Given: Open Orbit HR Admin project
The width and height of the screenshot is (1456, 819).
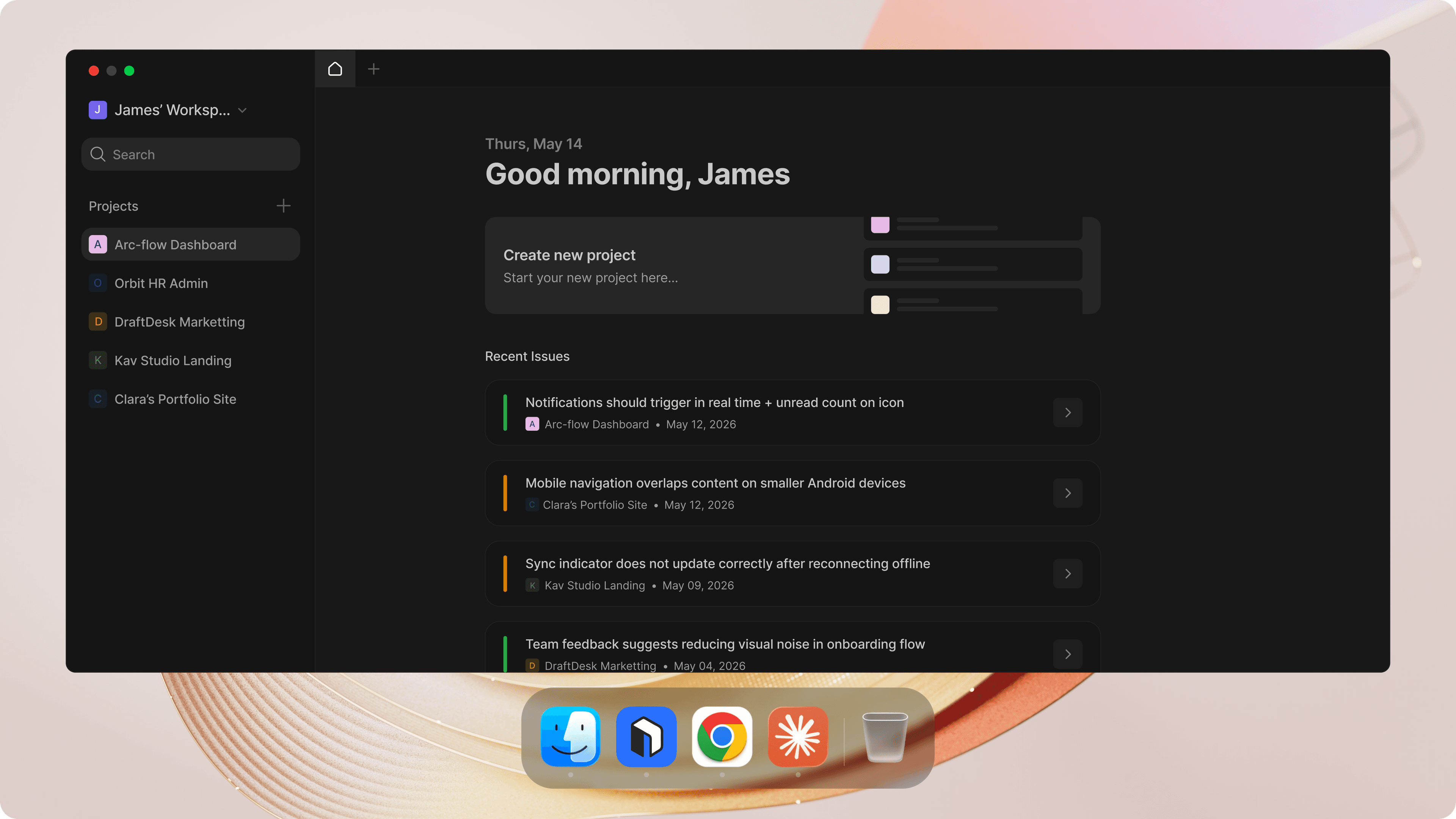Looking at the screenshot, I should click(x=190, y=283).
